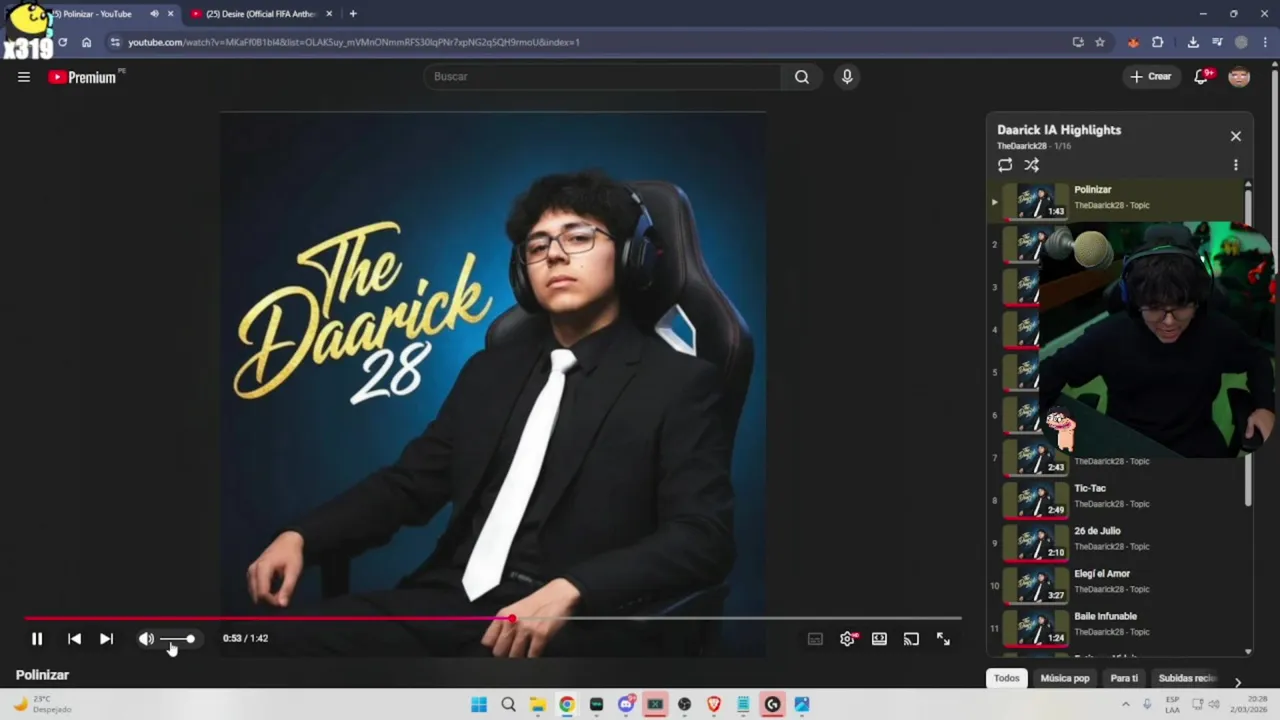Select the Todos filter chip
Screen dimensions: 1280x720
pos(1007,678)
